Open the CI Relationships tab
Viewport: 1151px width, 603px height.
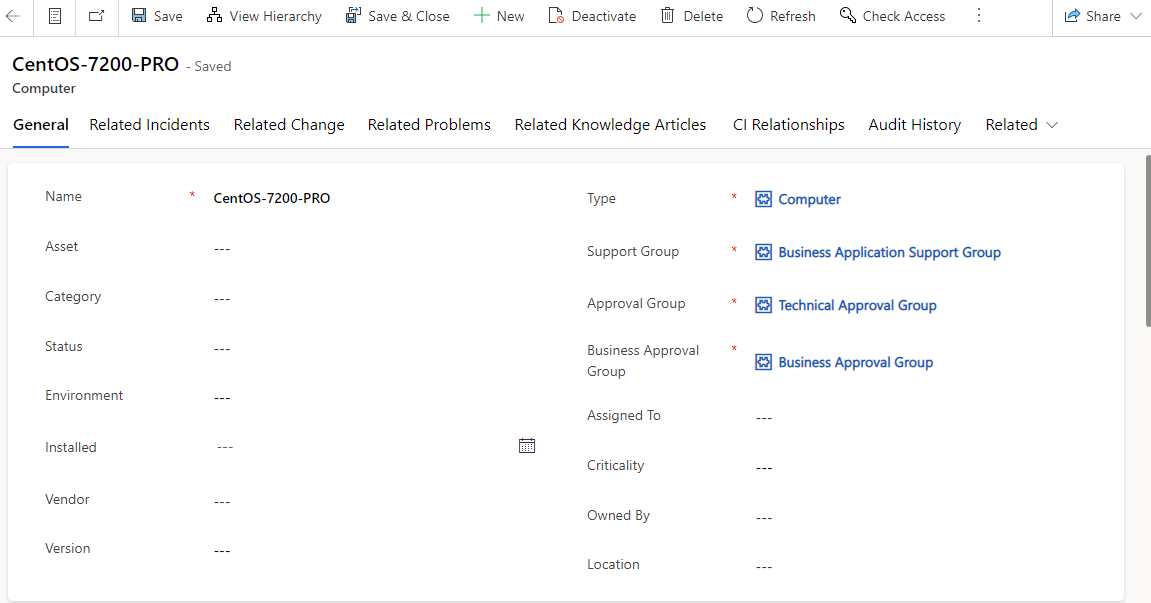coord(788,125)
